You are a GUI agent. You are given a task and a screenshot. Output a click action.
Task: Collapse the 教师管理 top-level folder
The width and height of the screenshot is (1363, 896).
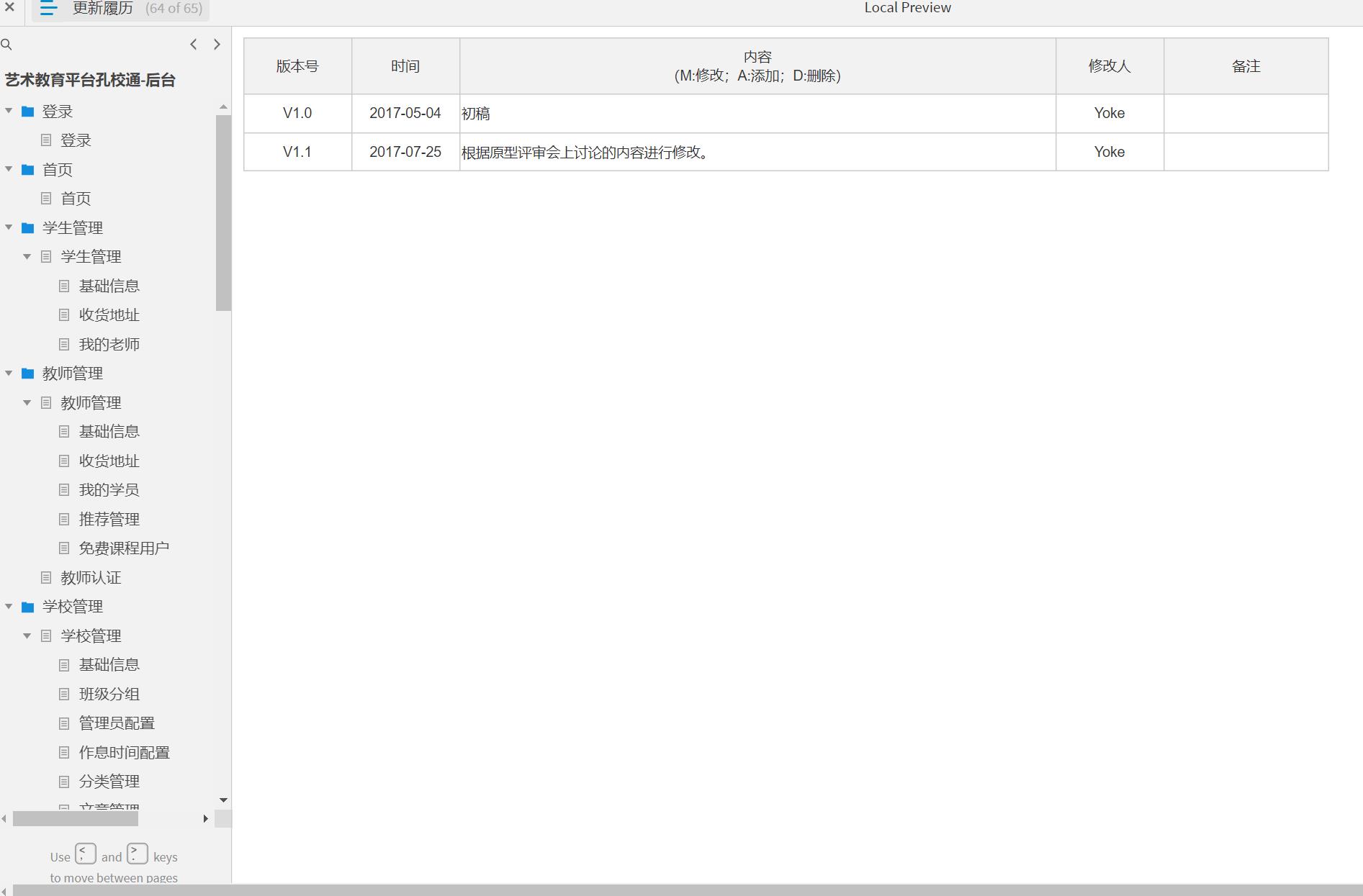coord(9,374)
